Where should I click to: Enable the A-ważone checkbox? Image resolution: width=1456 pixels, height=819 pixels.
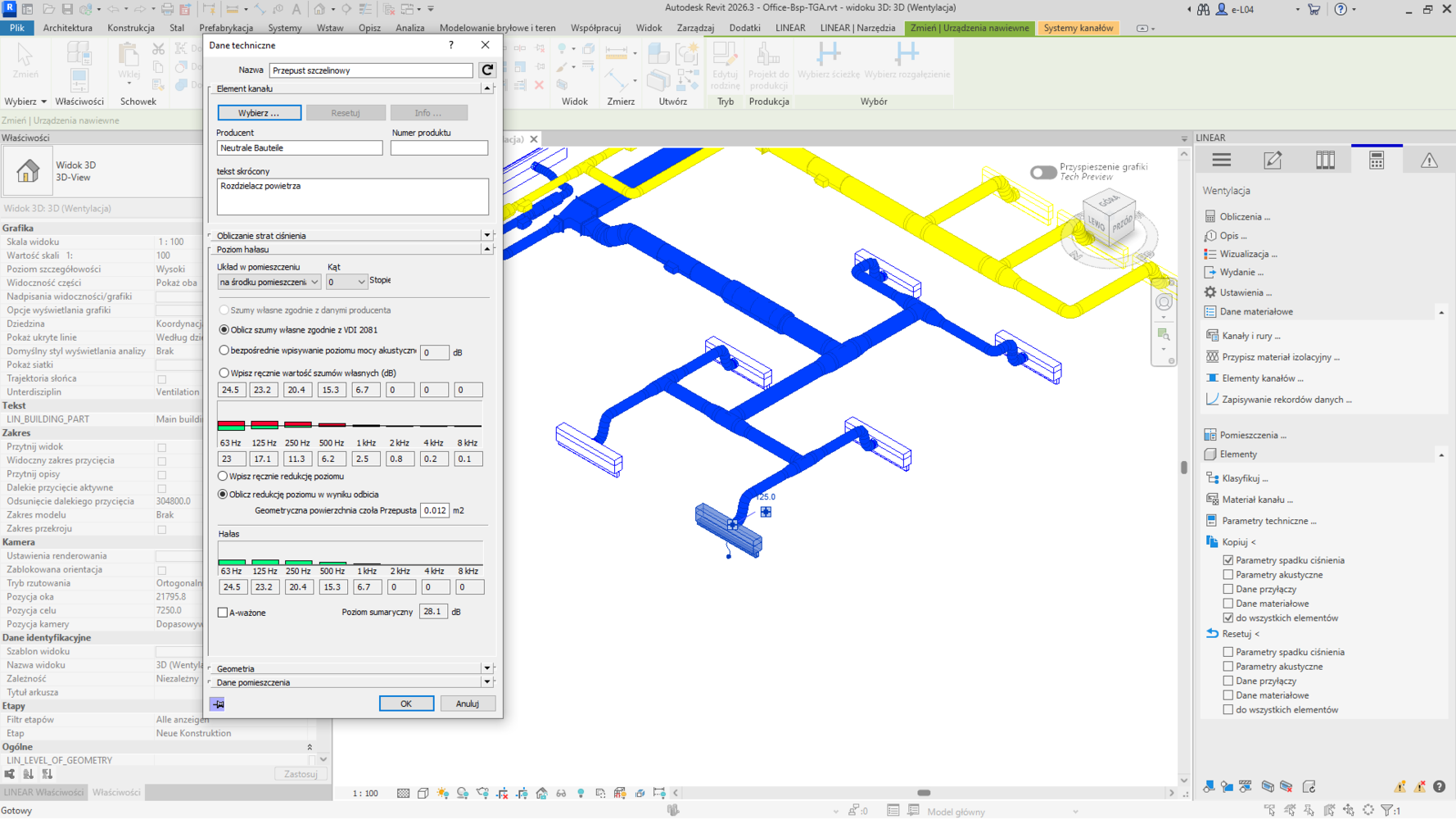pos(223,613)
